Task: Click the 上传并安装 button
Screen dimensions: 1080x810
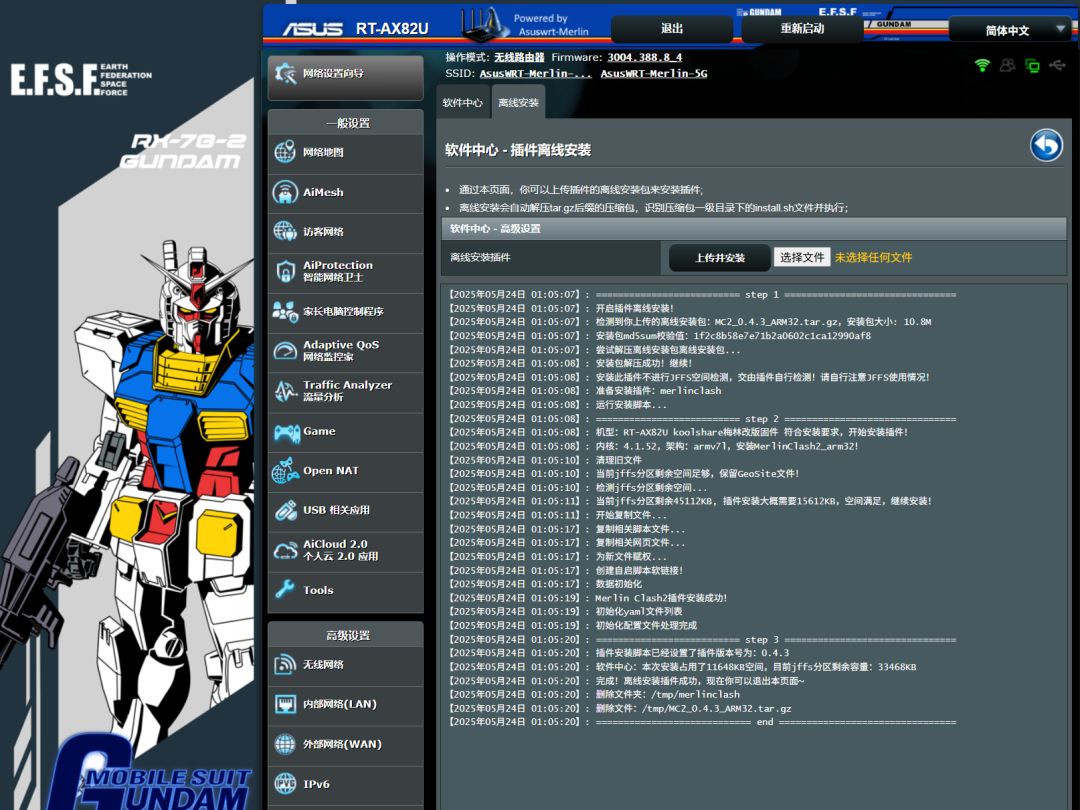Action: pos(720,258)
